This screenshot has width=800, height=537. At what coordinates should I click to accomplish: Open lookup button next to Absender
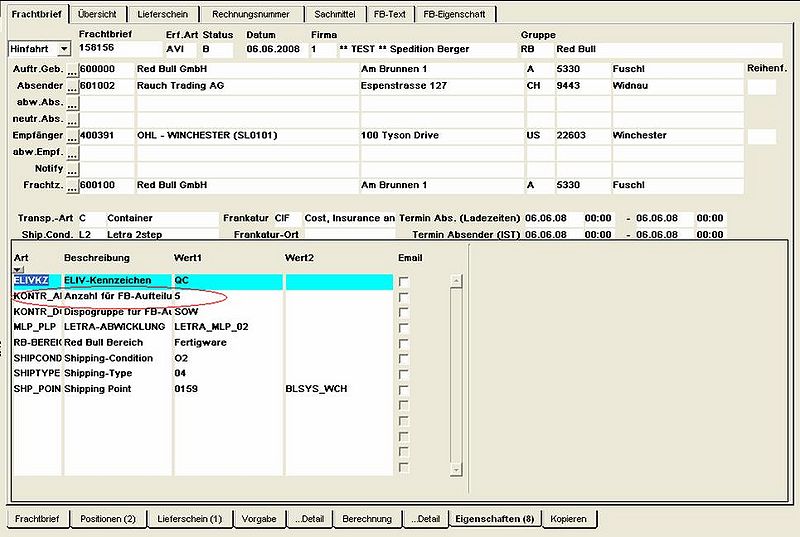(x=72, y=87)
